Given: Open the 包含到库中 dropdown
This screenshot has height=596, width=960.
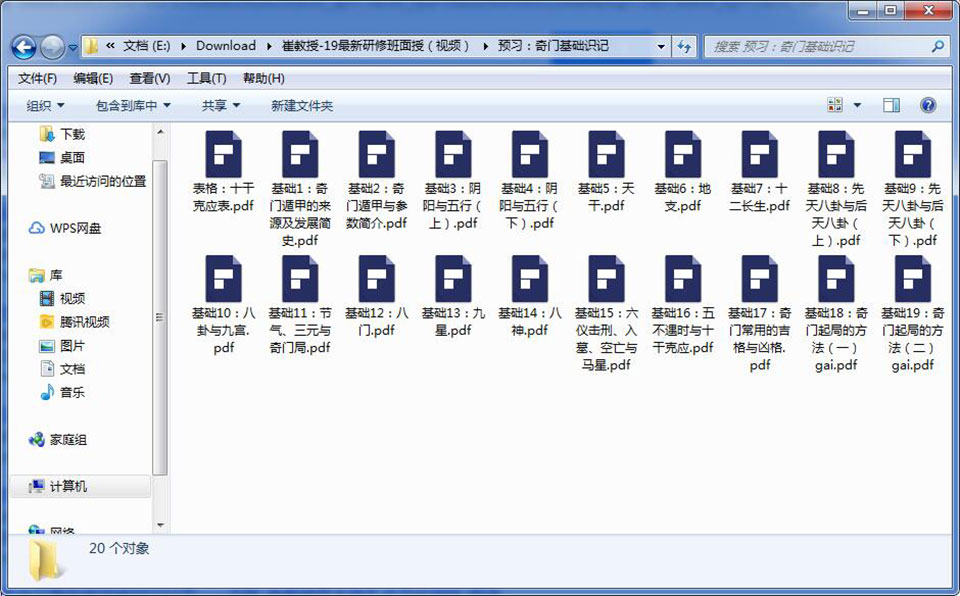Looking at the screenshot, I should [133, 105].
